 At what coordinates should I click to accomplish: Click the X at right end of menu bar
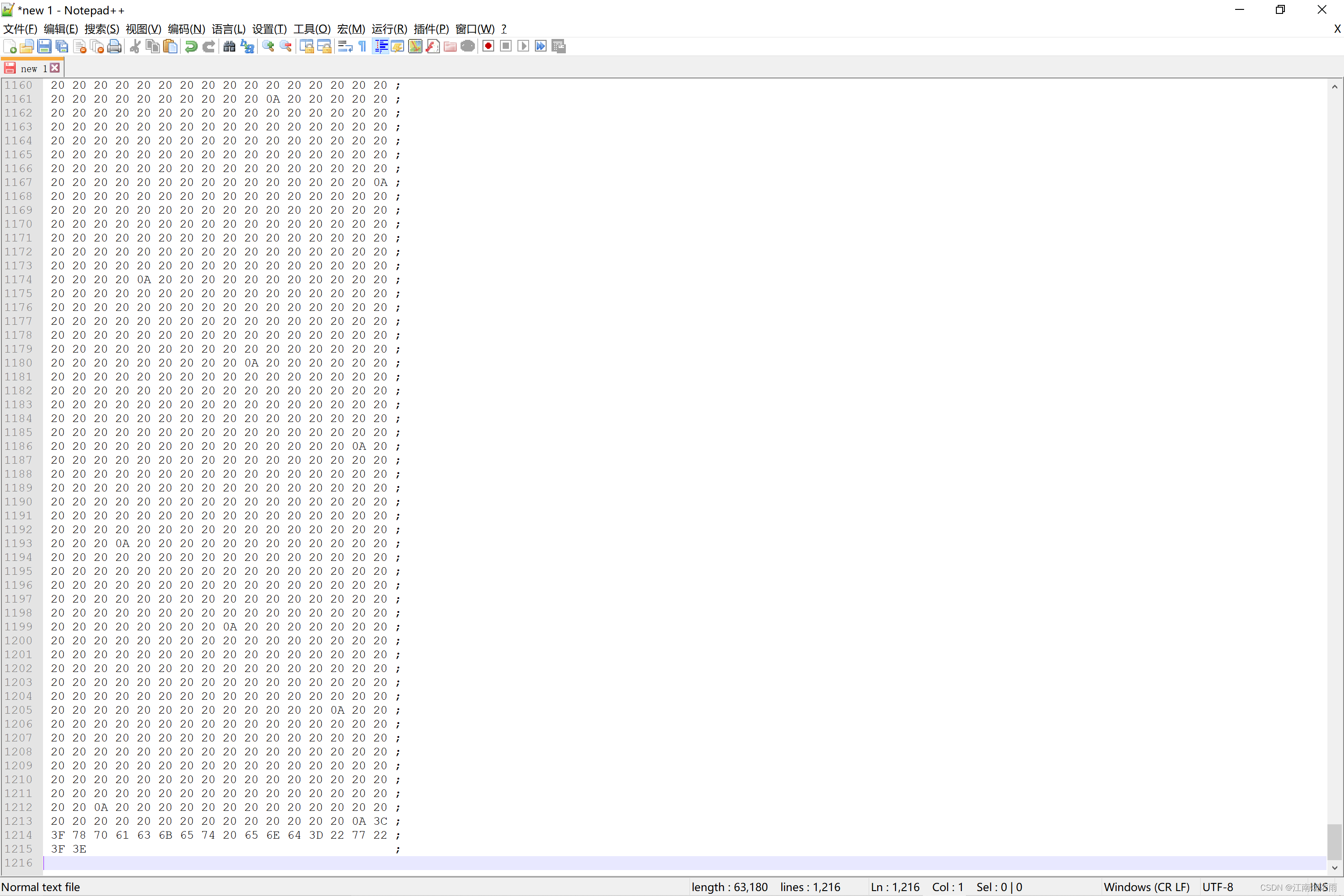[1337, 29]
